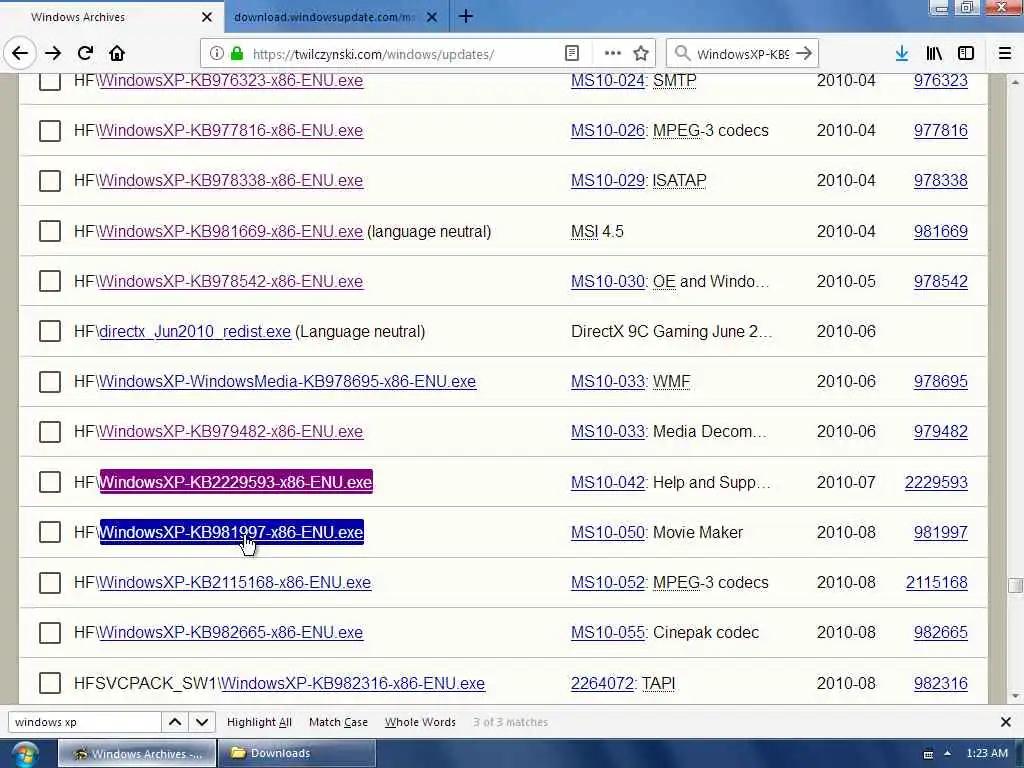Open the MS10-050 bulletin link
The width and height of the screenshot is (1024, 768).
(x=607, y=532)
